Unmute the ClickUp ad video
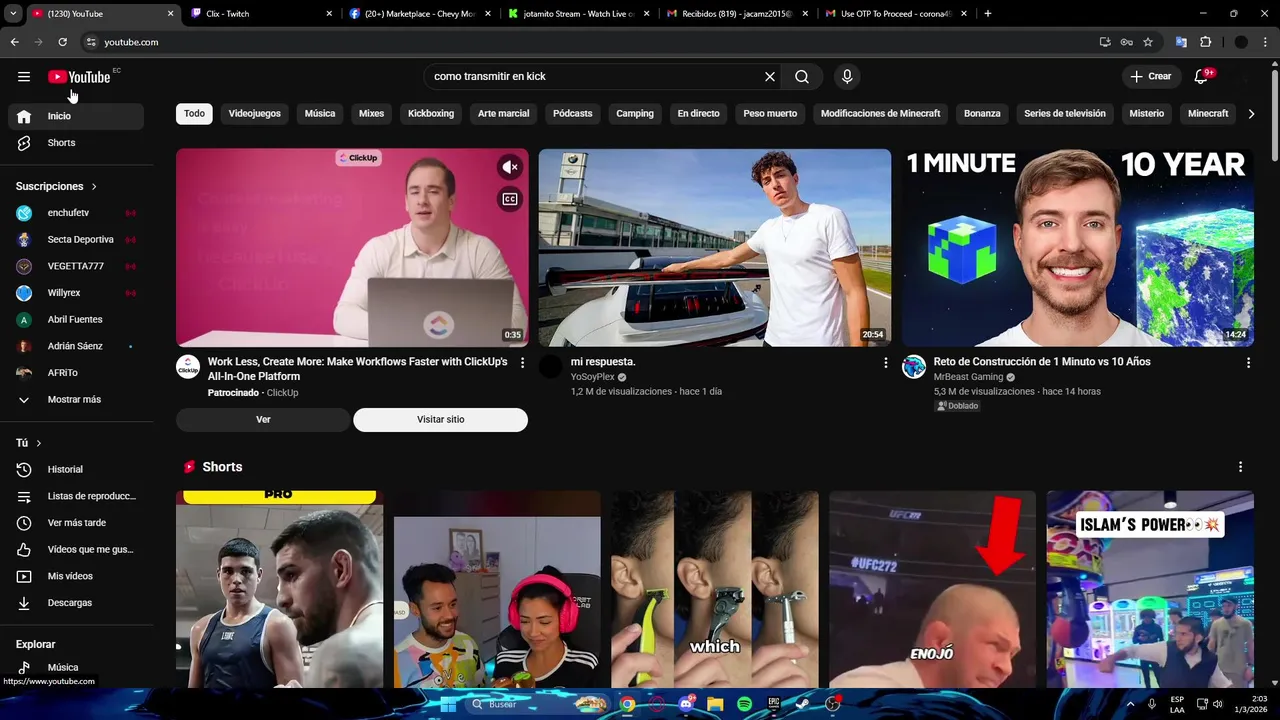1280x720 pixels. point(510,167)
